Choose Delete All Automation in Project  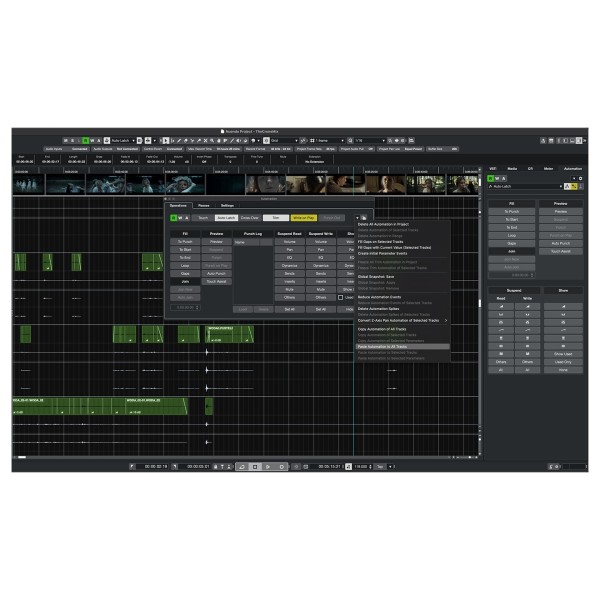(403, 224)
